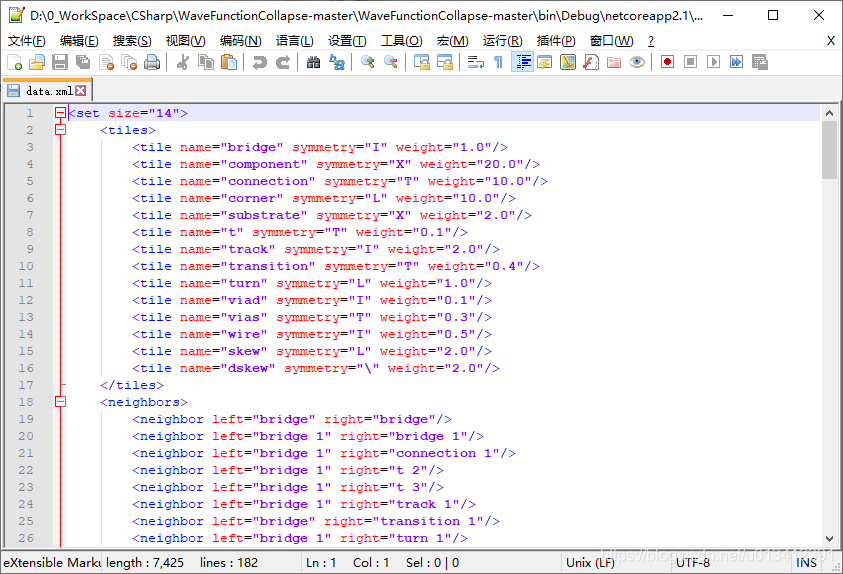Open the 窗口(W) menu
Viewport: 843px width, 574px height.
(x=611, y=41)
